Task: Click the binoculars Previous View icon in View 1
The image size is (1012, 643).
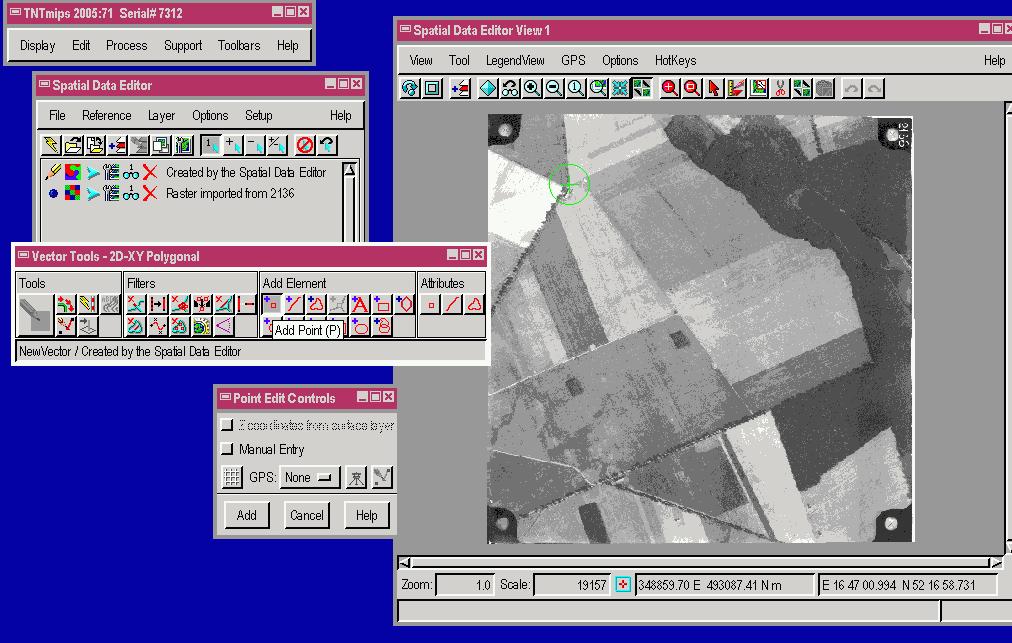Action: click(510, 88)
